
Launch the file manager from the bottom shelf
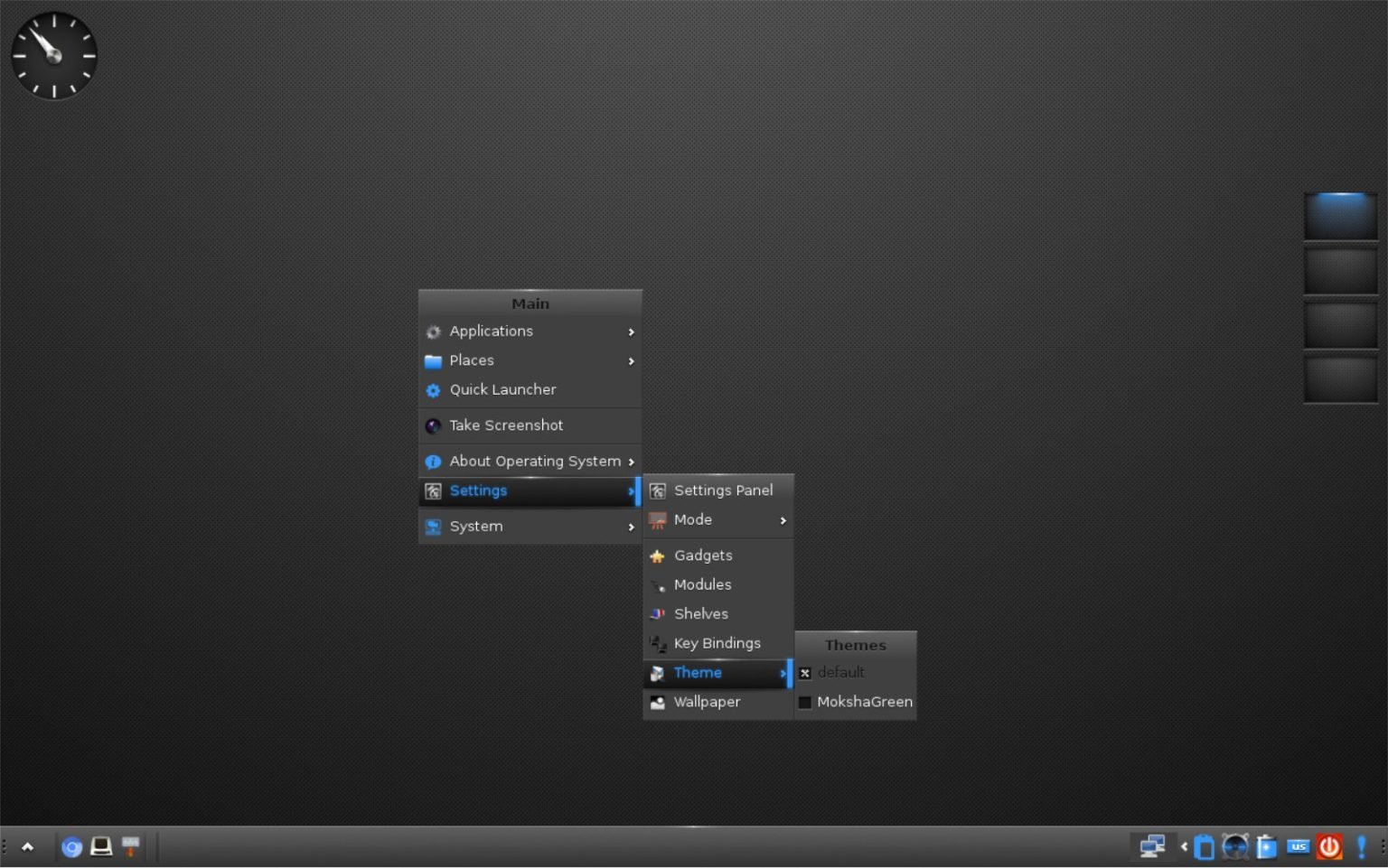tap(101, 847)
